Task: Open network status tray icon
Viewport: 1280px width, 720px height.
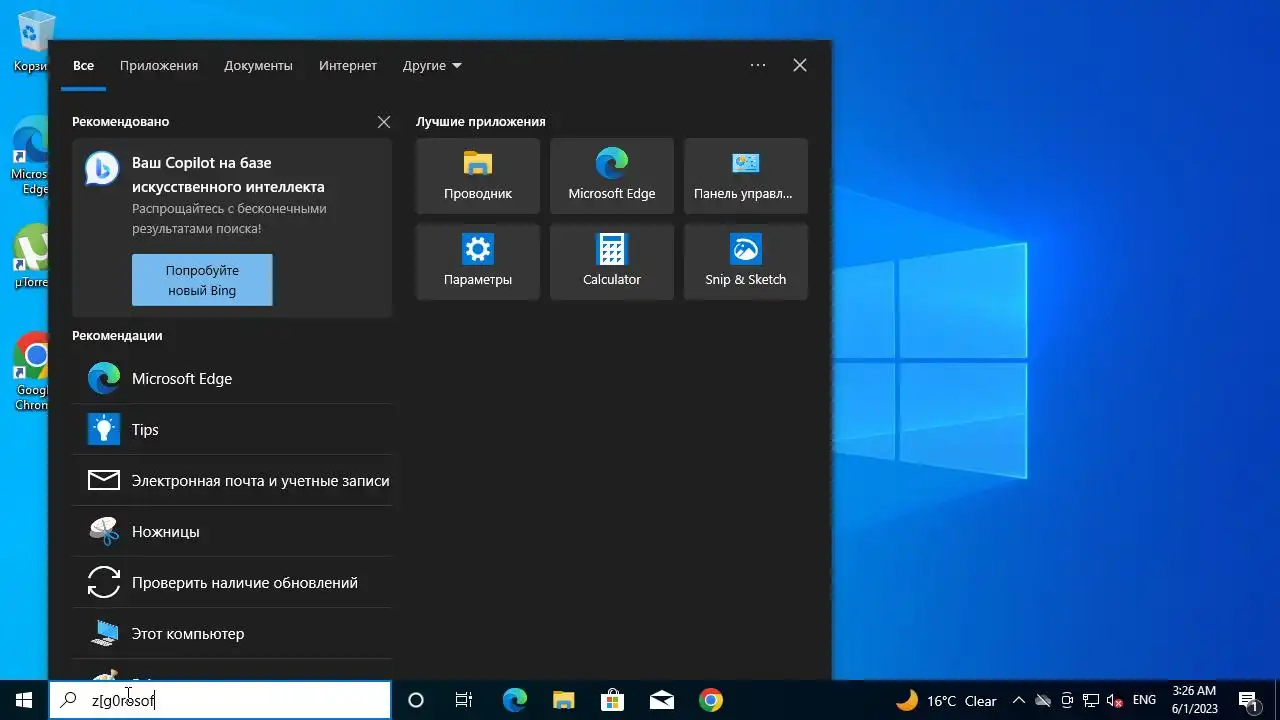Action: point(1091,701)
